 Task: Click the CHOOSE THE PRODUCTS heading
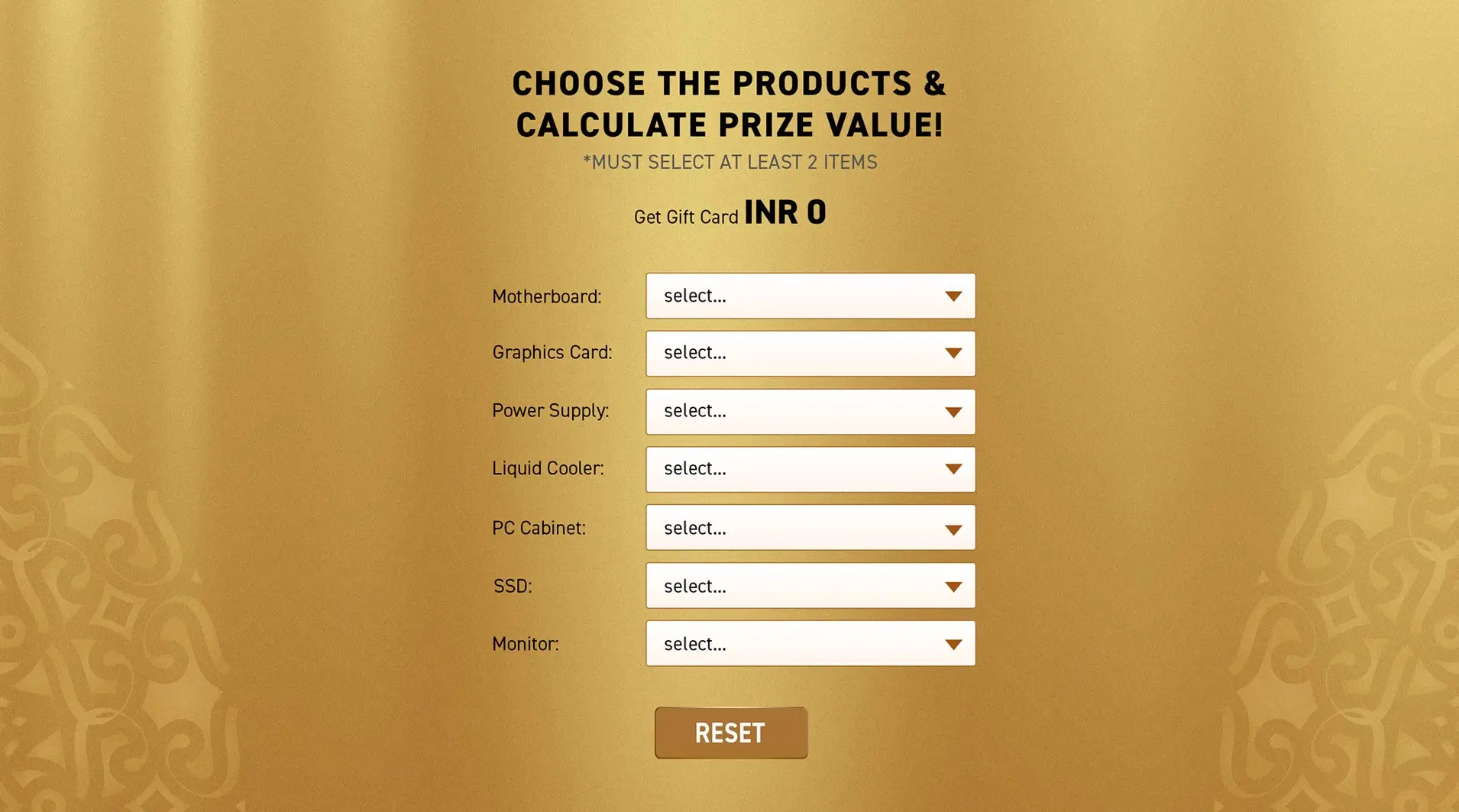729,103
